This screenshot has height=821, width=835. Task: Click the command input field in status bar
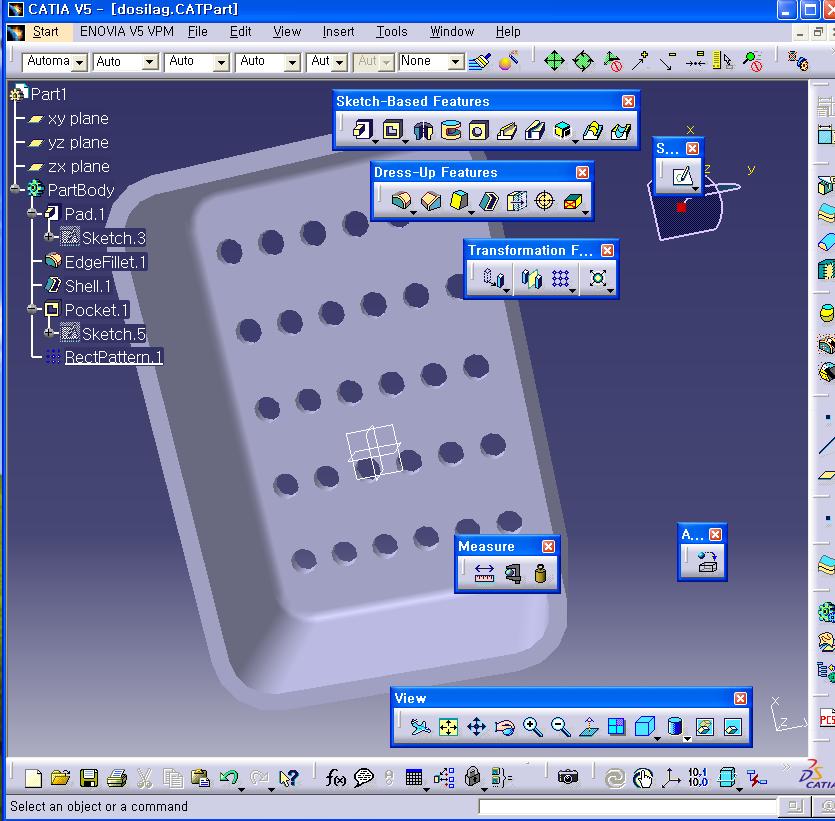[627, 806]
